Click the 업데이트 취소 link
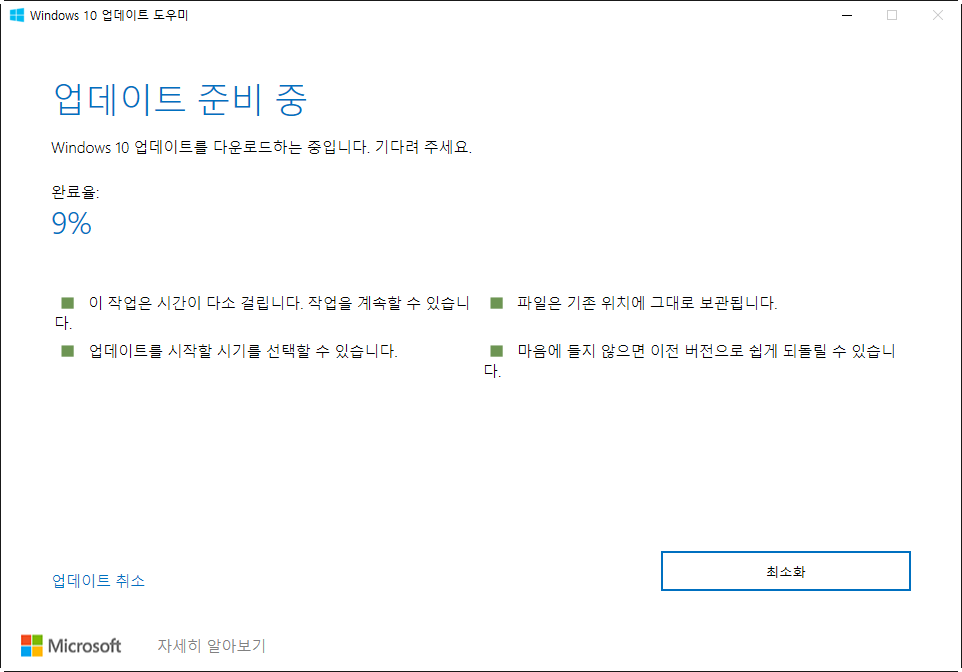The height and width of the screenshot is (672, 962). click(x=98, y=581)
